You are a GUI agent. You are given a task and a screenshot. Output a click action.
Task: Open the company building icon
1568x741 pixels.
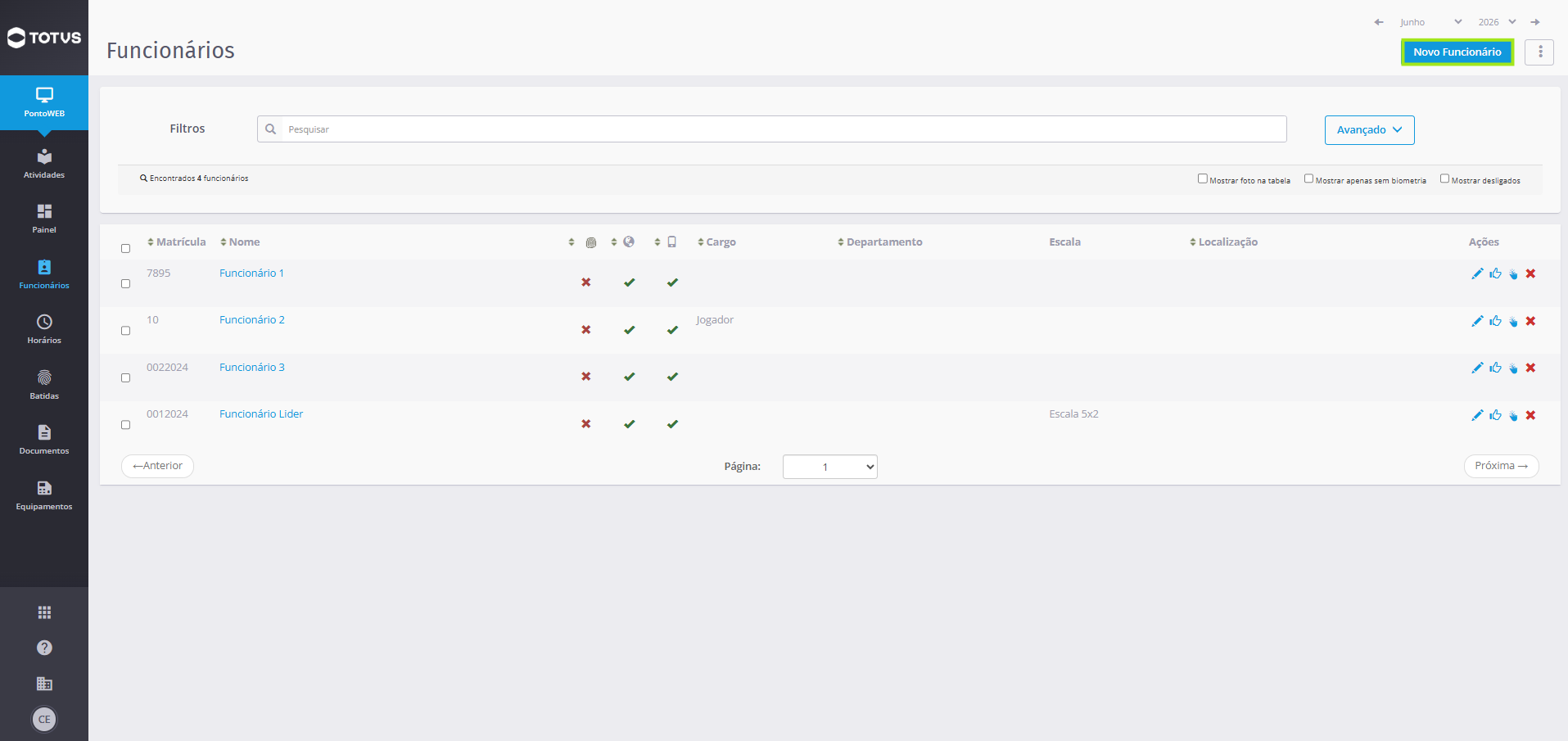point(44,684)
